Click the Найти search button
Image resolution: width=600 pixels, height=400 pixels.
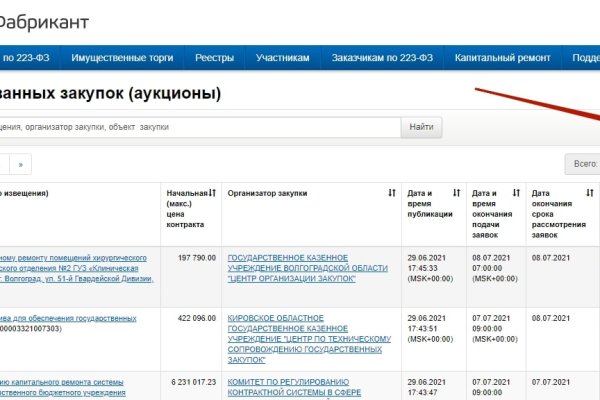click(x=421, y=128)
